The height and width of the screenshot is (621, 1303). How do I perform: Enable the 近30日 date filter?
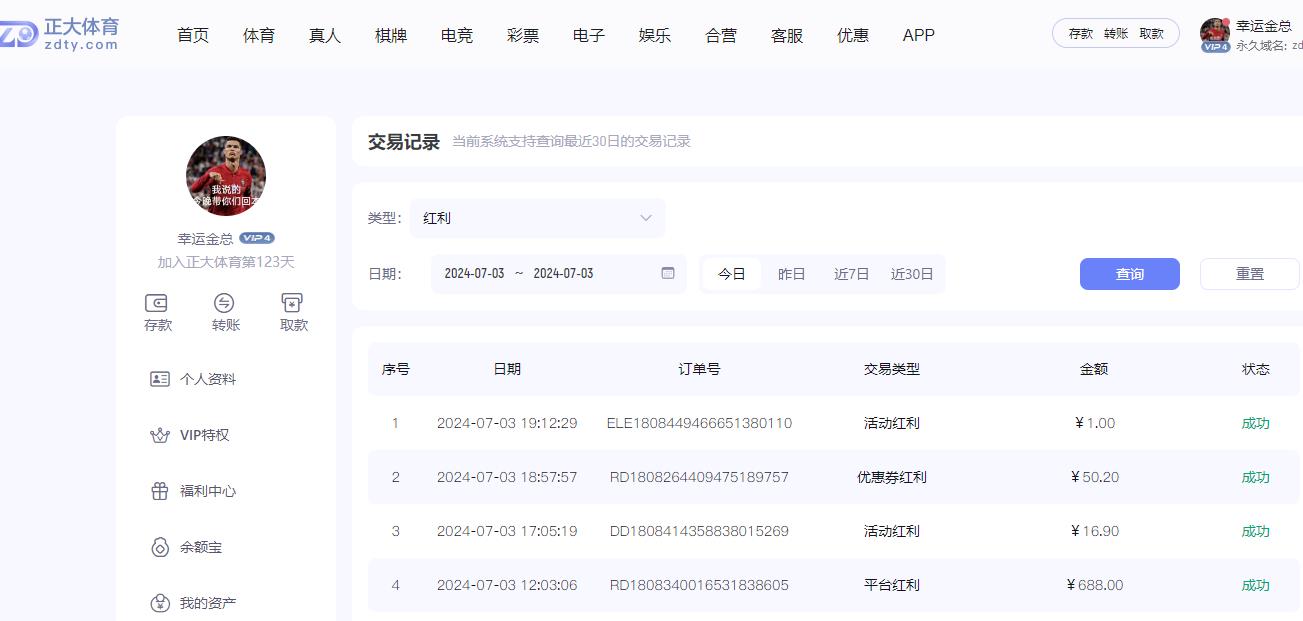click(911, 273)
